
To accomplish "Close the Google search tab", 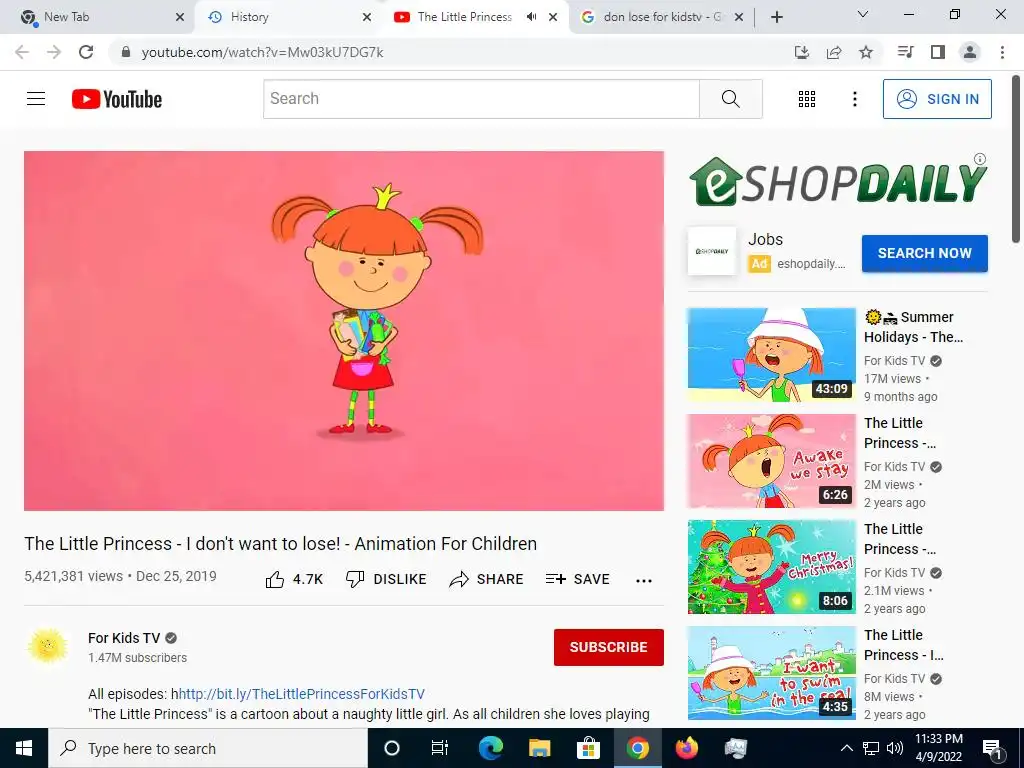I will 739,17.
